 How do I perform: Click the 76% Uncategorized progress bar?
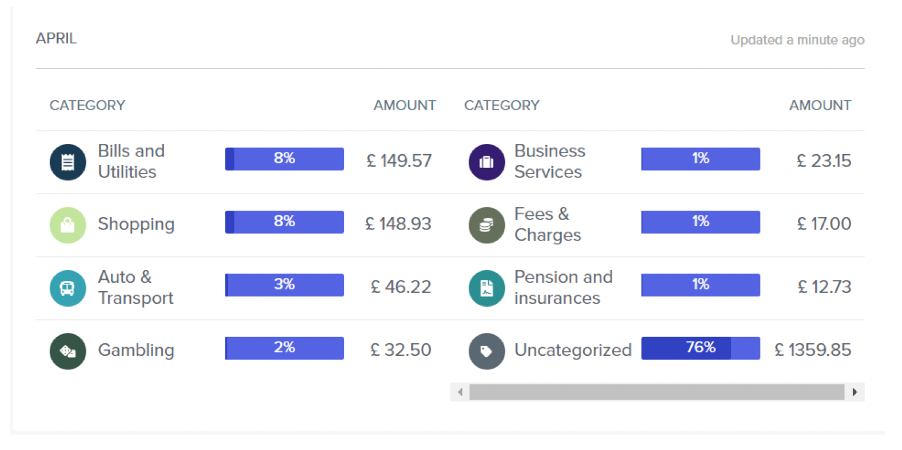[x=700, y=348]
